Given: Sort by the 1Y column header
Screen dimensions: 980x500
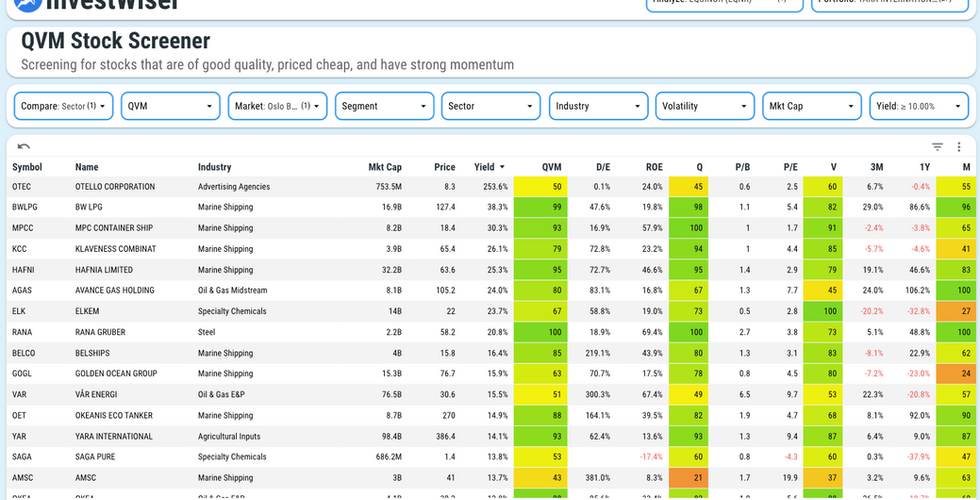Looking at the screenshot, I should tap(924, 167).
